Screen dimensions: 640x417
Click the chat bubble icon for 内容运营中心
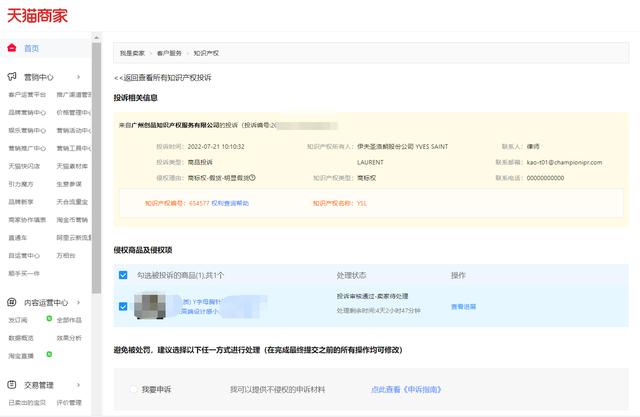[x=12, y=302]
